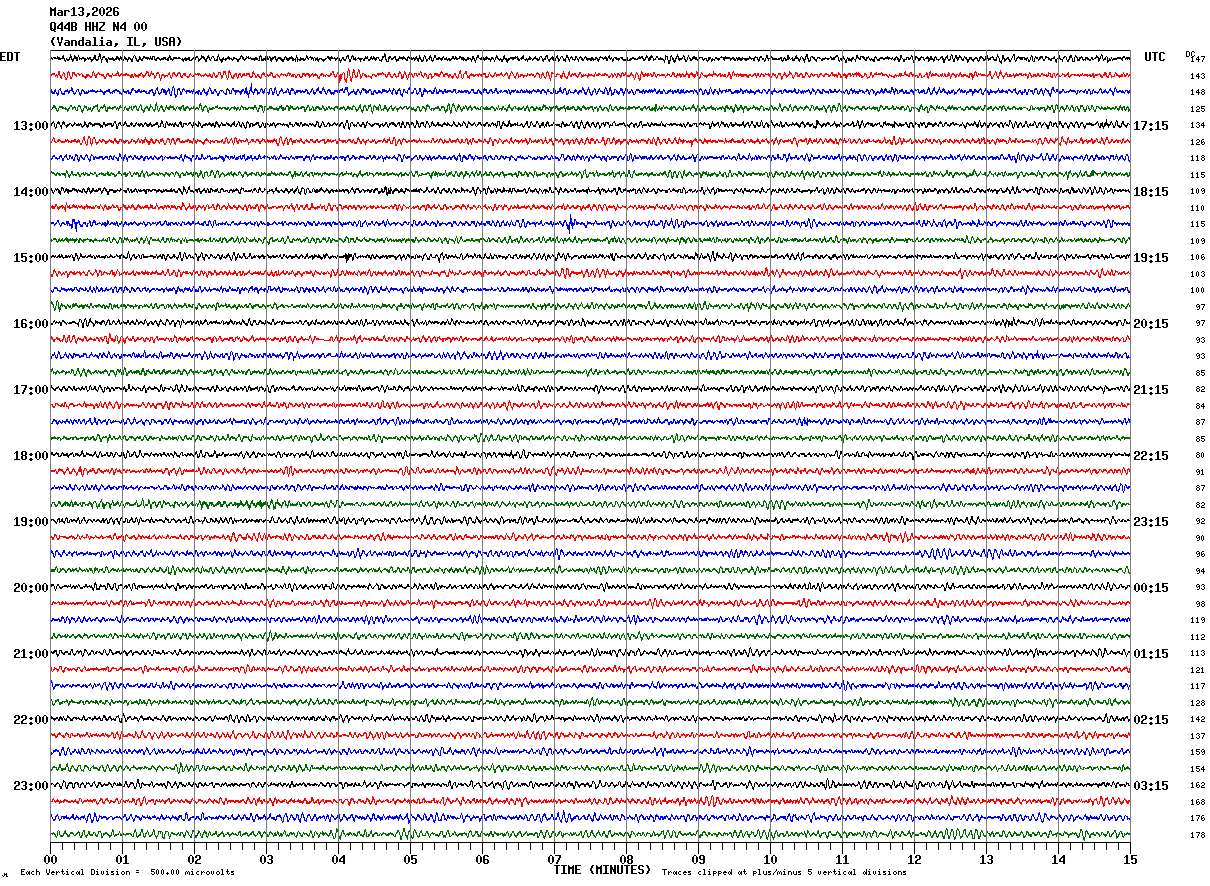Click the DC offset value "118"
Screen dimensions: 1210x886
point(1198,159)
